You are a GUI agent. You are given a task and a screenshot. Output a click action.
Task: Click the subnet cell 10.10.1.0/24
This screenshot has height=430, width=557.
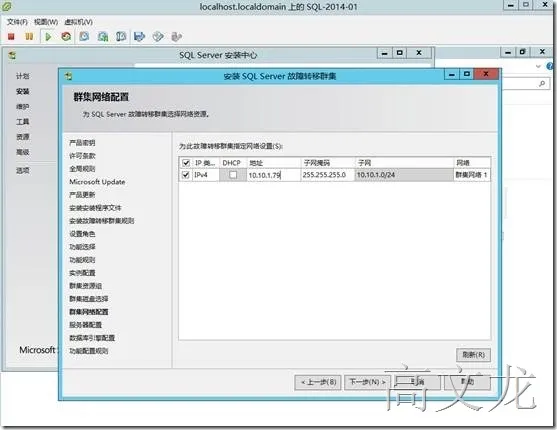coord(404,175)
